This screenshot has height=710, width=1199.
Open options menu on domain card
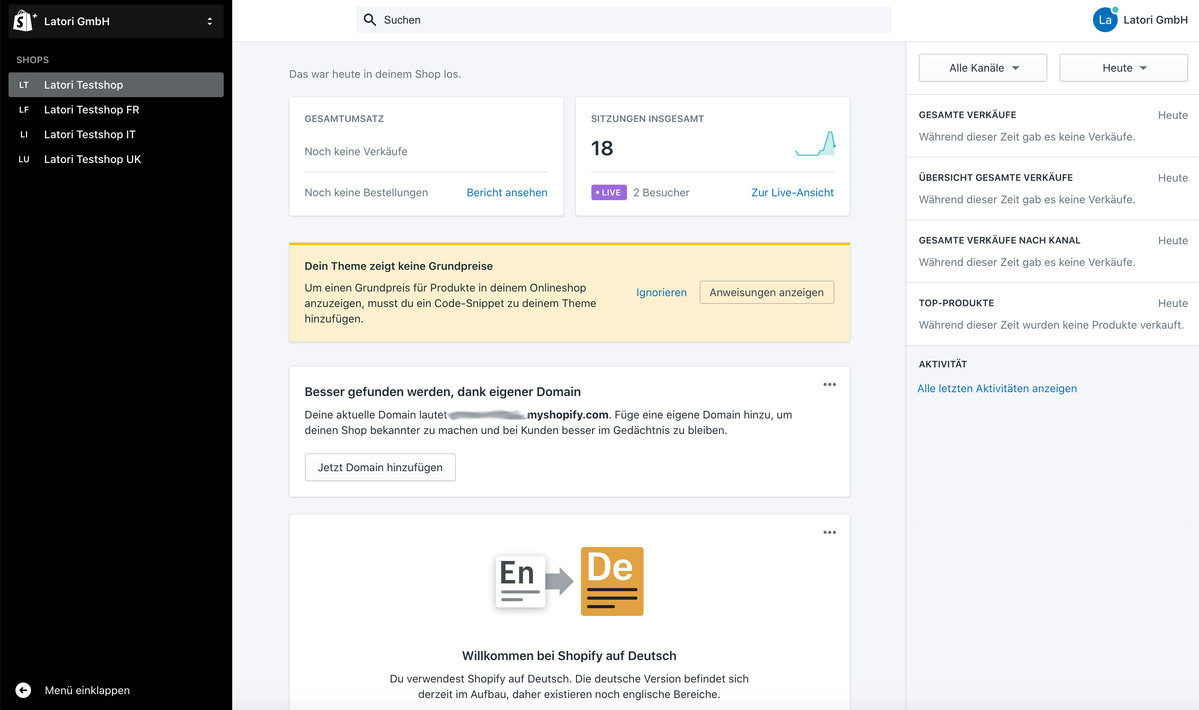point(830,384)
